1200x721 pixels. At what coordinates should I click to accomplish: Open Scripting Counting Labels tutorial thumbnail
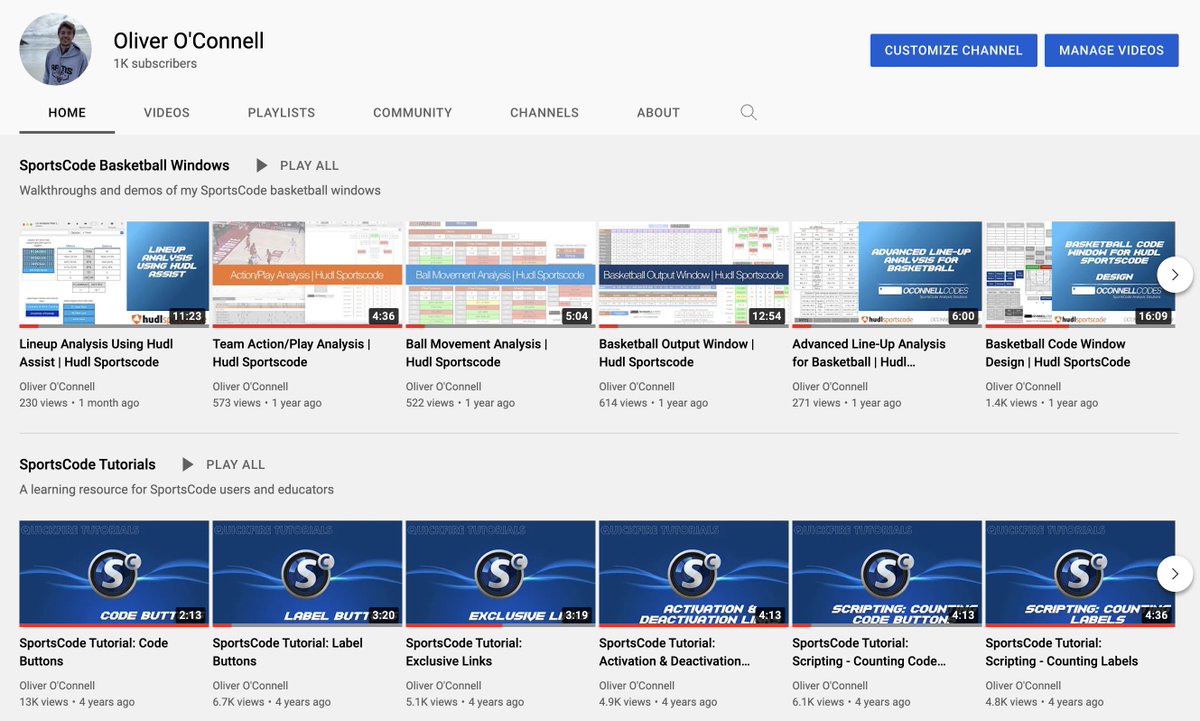pos(1080,574)
